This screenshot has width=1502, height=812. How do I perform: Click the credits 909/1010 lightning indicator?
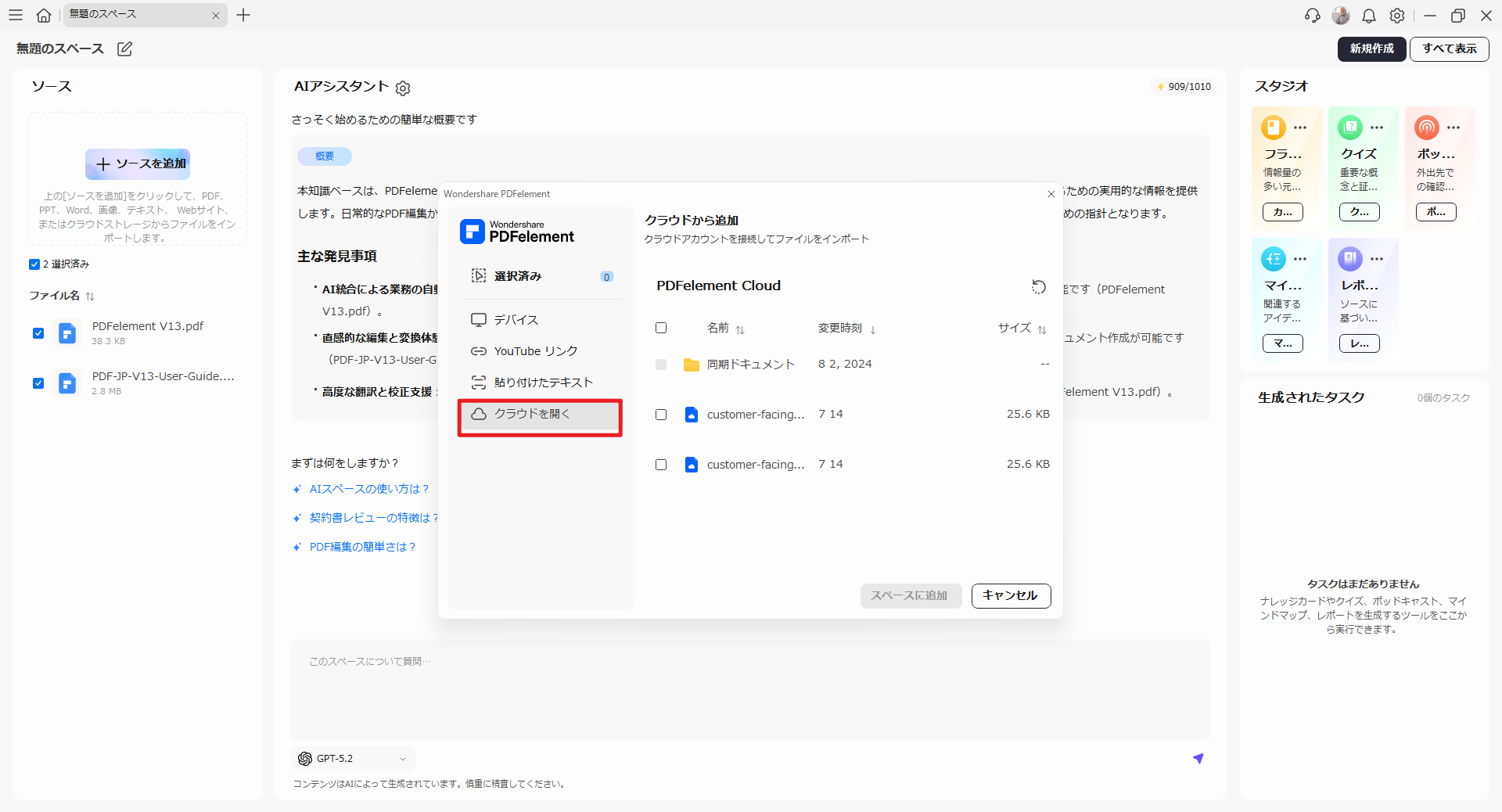coord(1184,87)
